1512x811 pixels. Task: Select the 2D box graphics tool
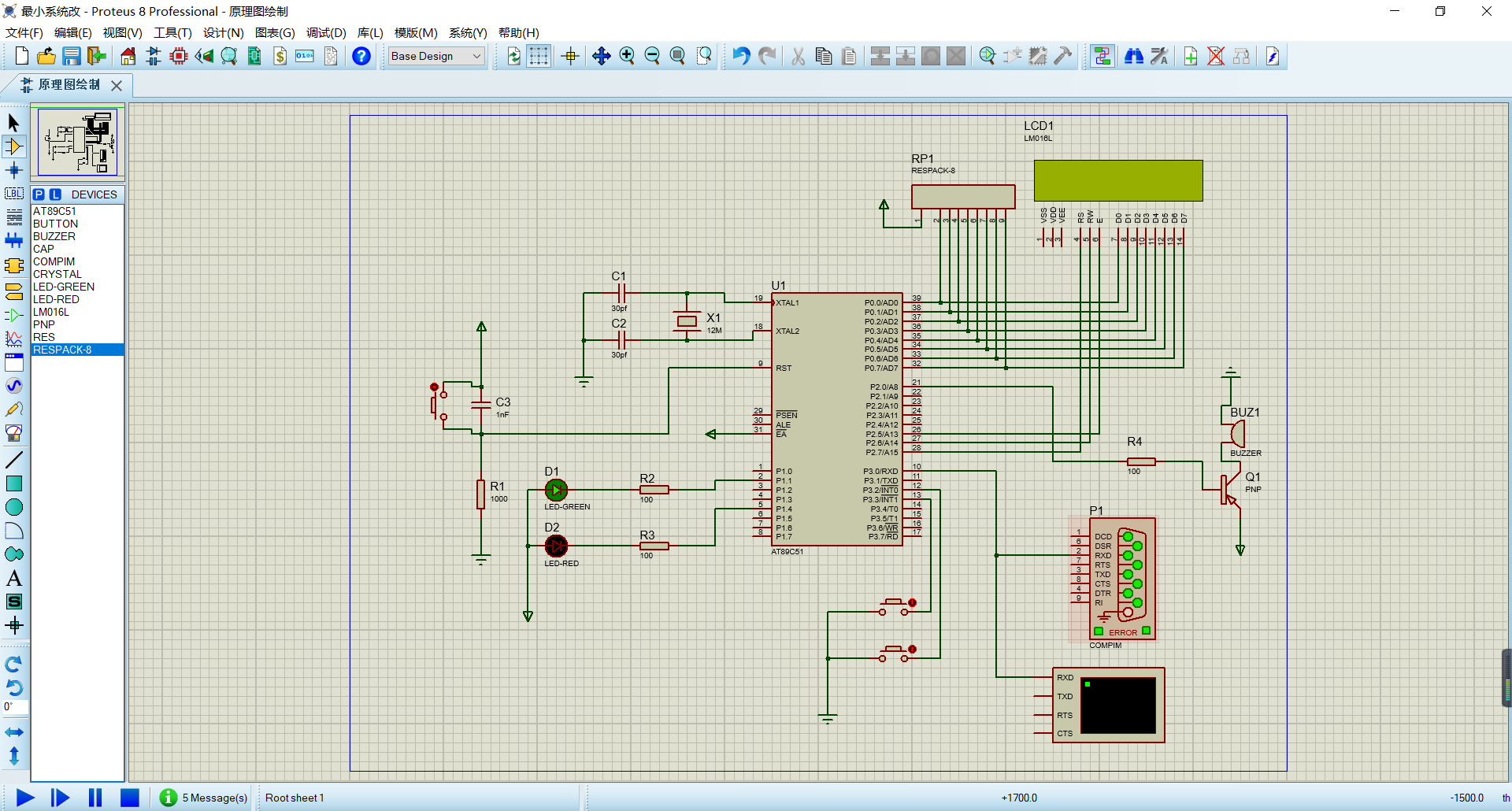[13, 483]
